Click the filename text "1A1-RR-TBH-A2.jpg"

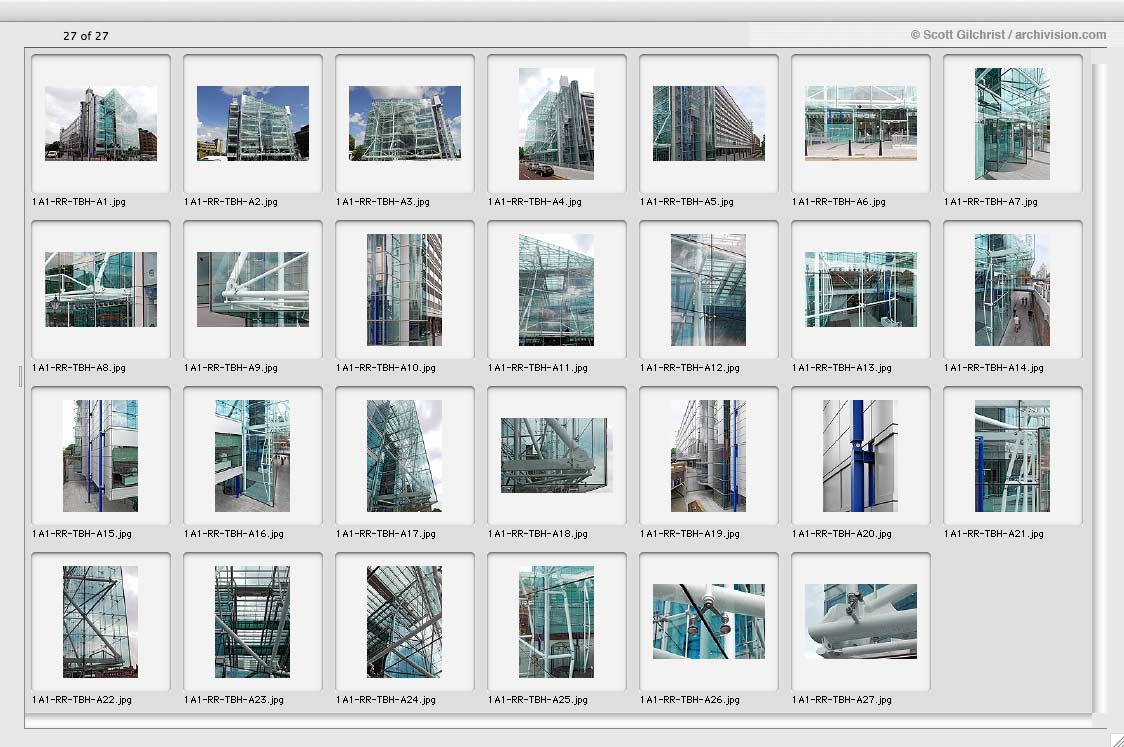coord(231,202)
